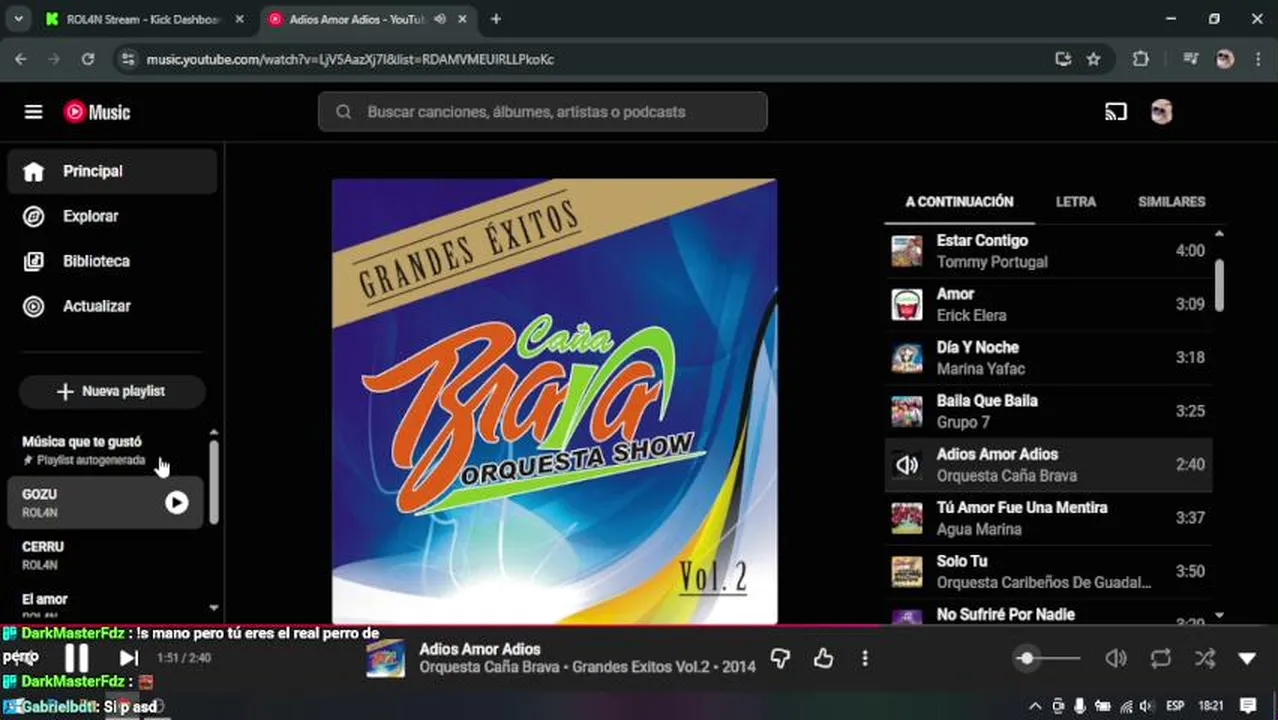Open Actualizar in sidebar
Image resolution: width=1278 pixels, height=720 pixels.
coord(112,306)
